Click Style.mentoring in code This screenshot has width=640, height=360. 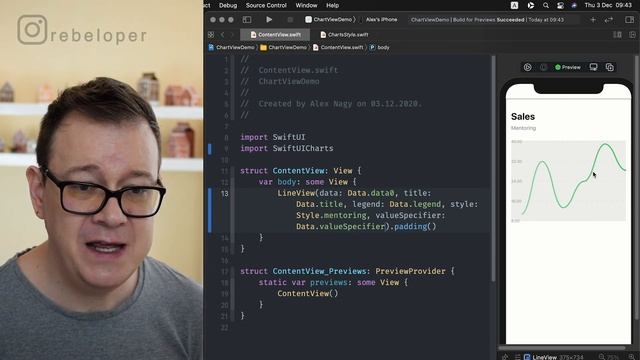(x=331, y=215)
